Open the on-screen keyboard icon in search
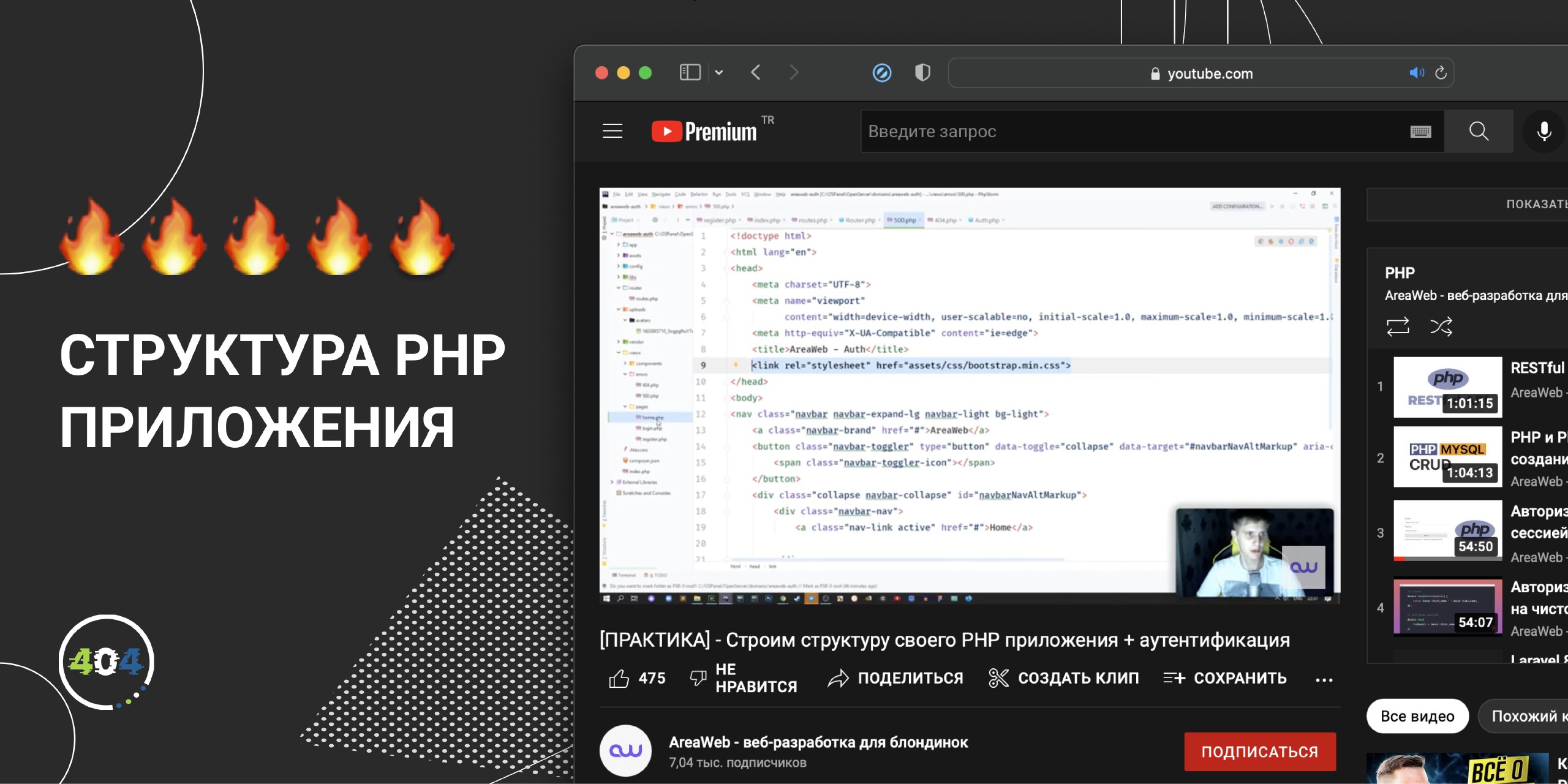1568x784 pixels. click(x=1421, y=131)
